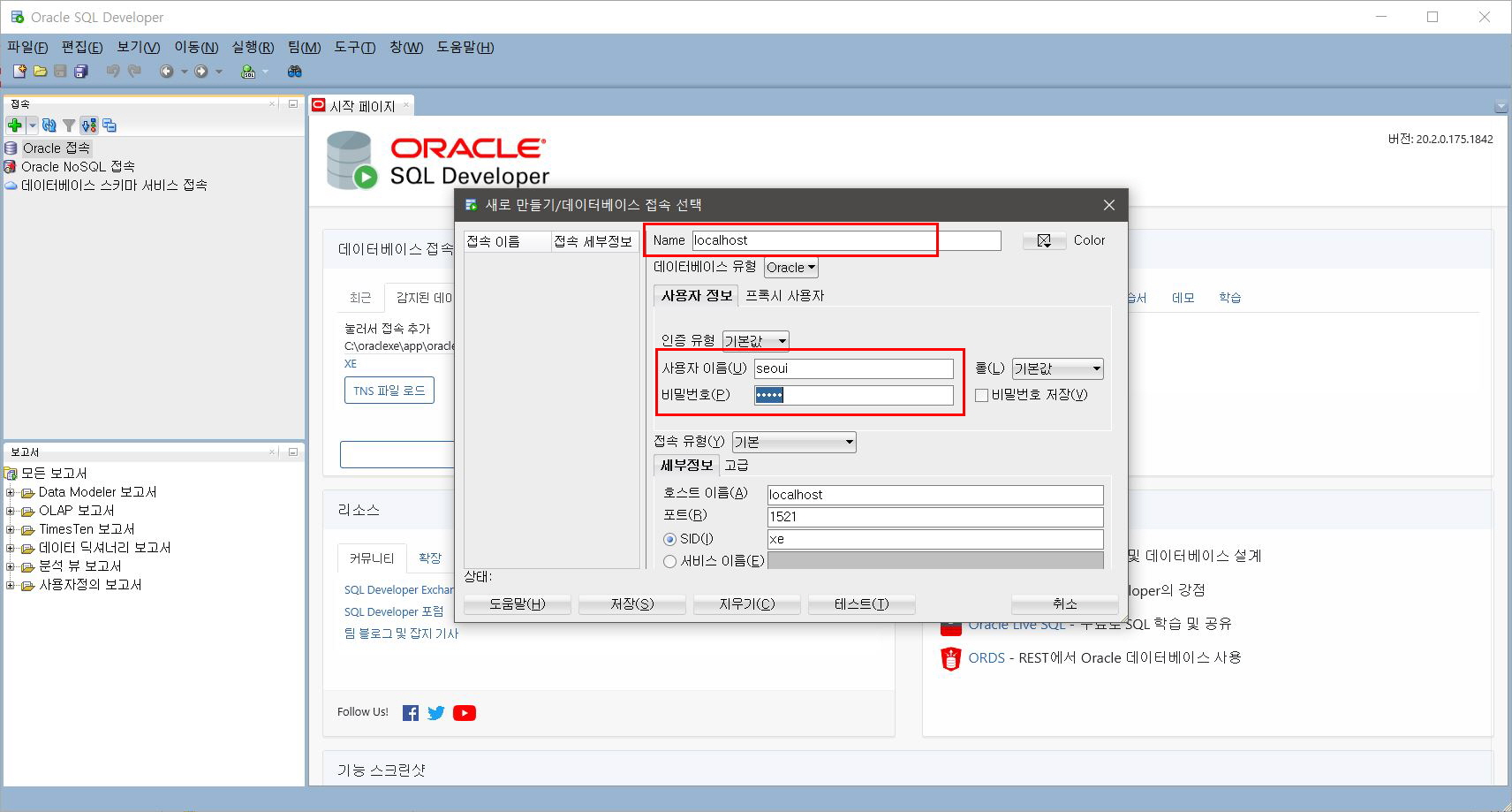Click the Open folder icon in toolbar

[x=40, y=71]
